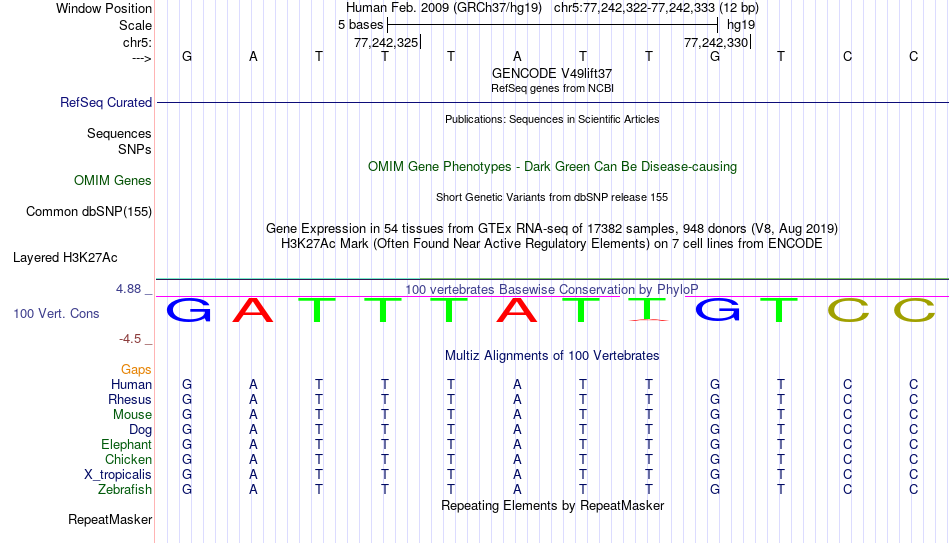This screenshot has height=543, width=950.
Task: Click the 4.88 PhyloP upper value
Action: (x=128, y=289)
